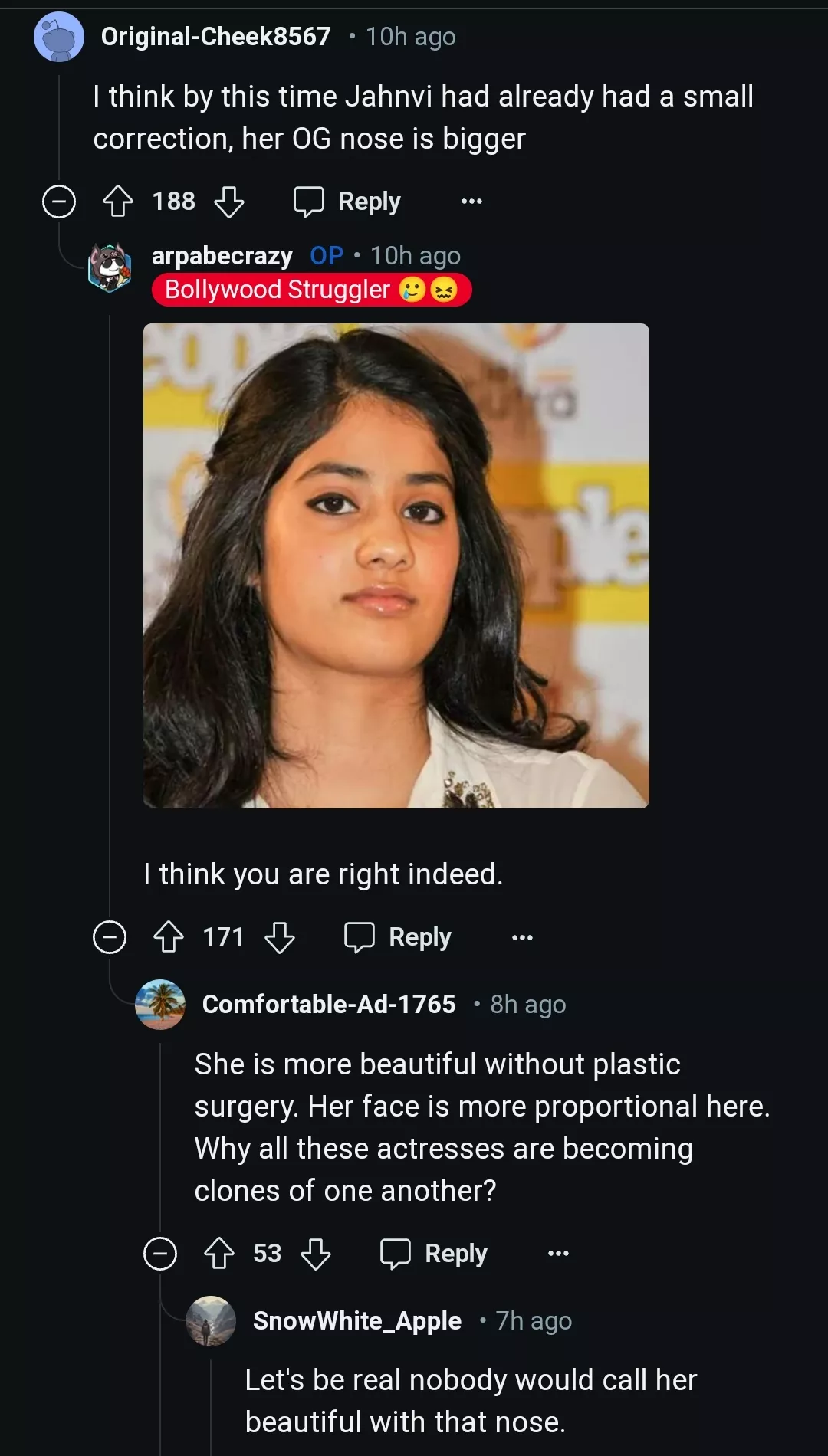Open arpabecrazy's avatar icon
This screenshot has width=828, height=1456.
[110, 267]
